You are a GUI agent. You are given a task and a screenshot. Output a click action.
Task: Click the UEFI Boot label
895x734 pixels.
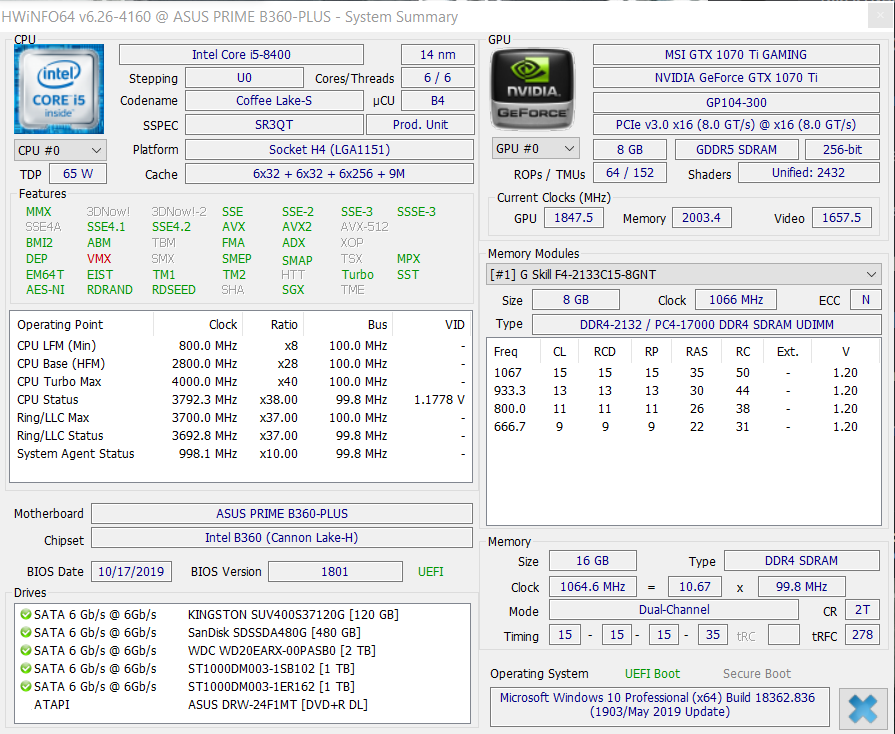tap(652, 674)
